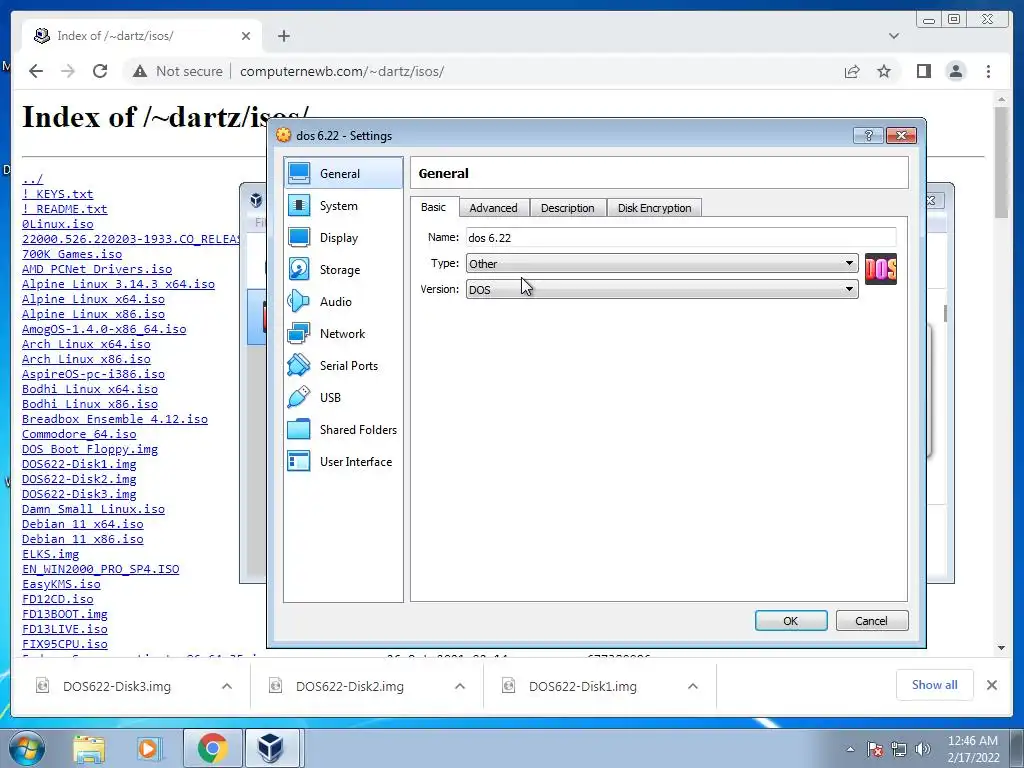
Task: Open Serial Ports settings category
Action: pos(344,366)
